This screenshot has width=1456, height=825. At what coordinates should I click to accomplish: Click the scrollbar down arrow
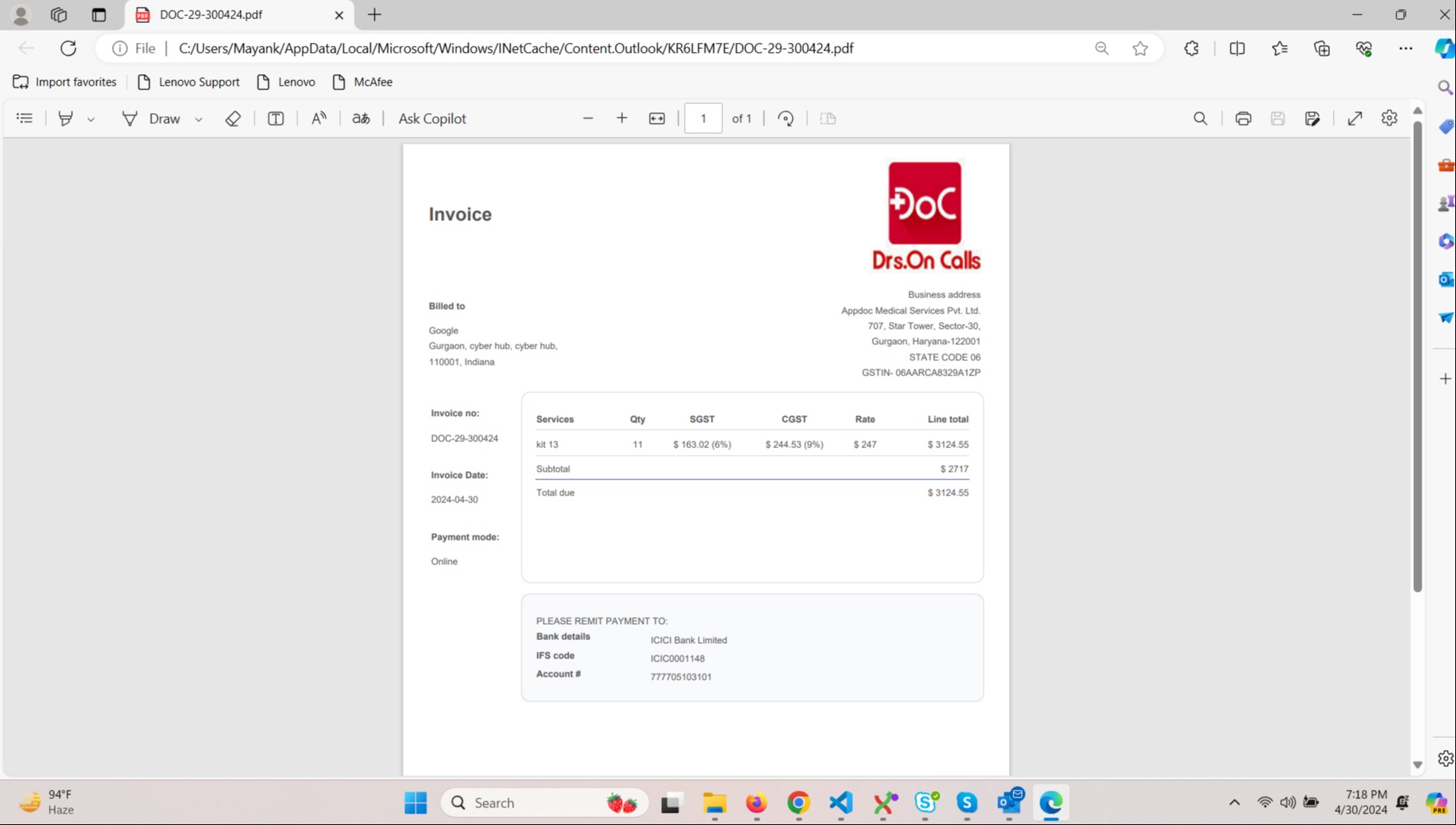click(x=1418, y=765)
